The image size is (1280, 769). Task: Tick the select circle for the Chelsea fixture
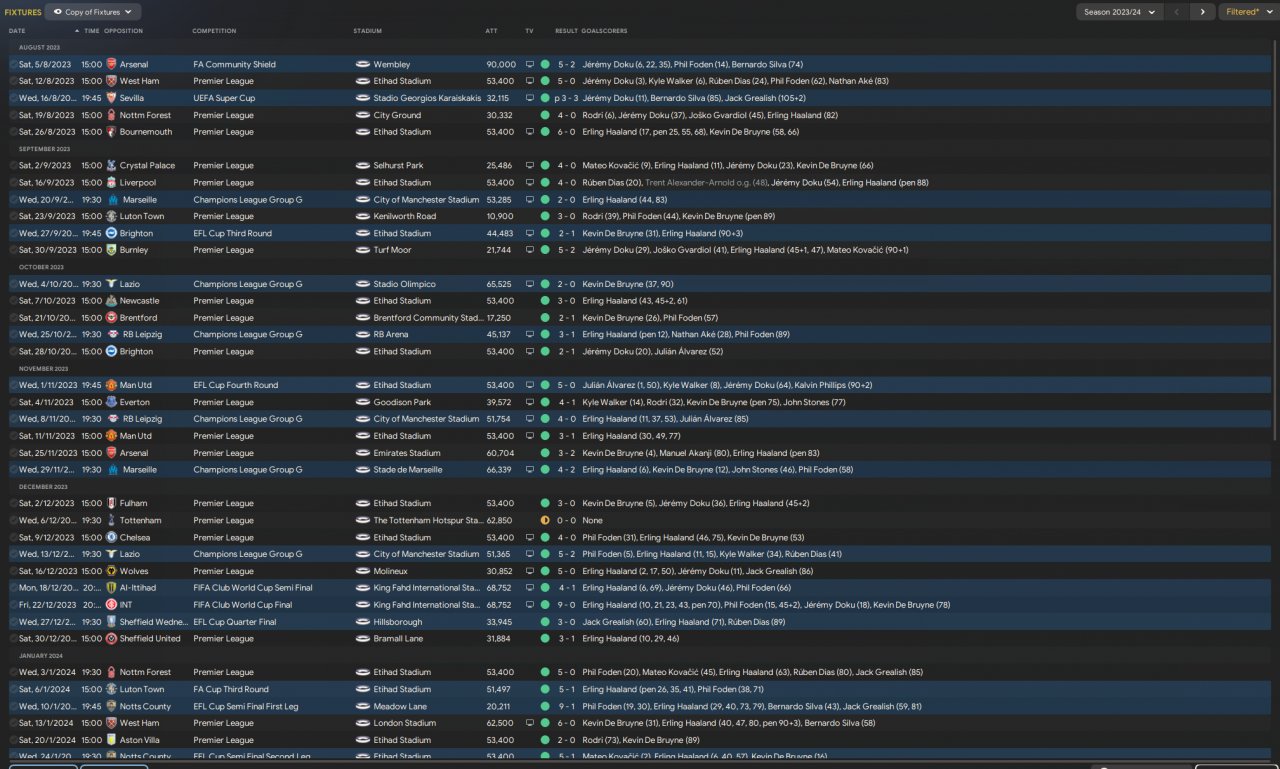tap(14, 537)
